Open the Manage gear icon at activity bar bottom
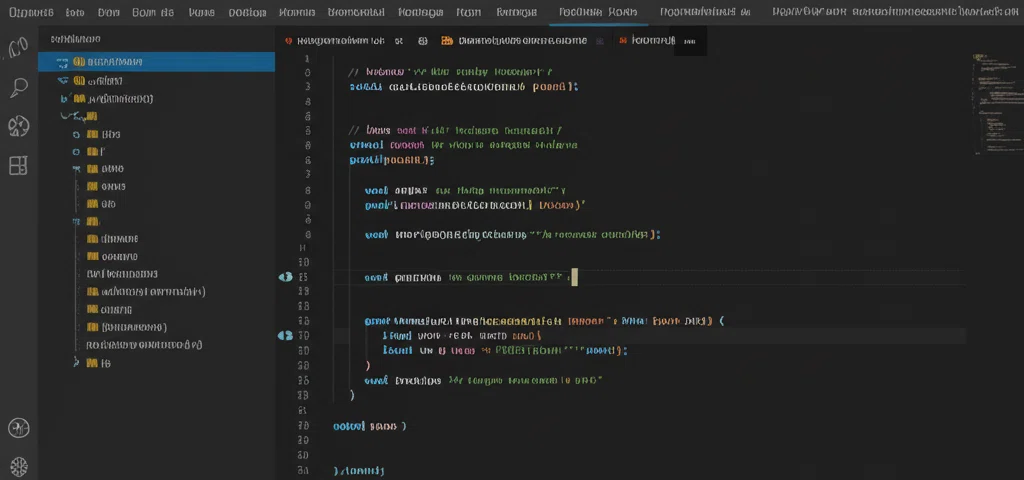Screen dimensions: 1024x480 (18, 466)
